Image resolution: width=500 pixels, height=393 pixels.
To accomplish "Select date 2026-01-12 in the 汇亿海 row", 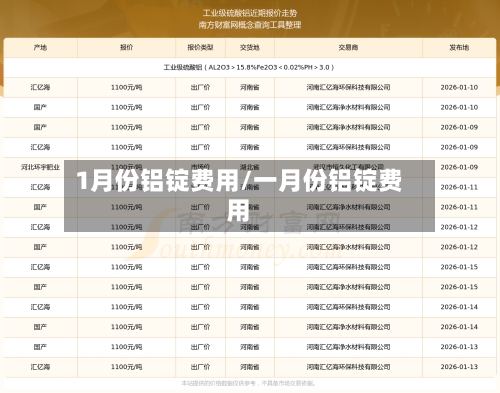I will 459,227.
